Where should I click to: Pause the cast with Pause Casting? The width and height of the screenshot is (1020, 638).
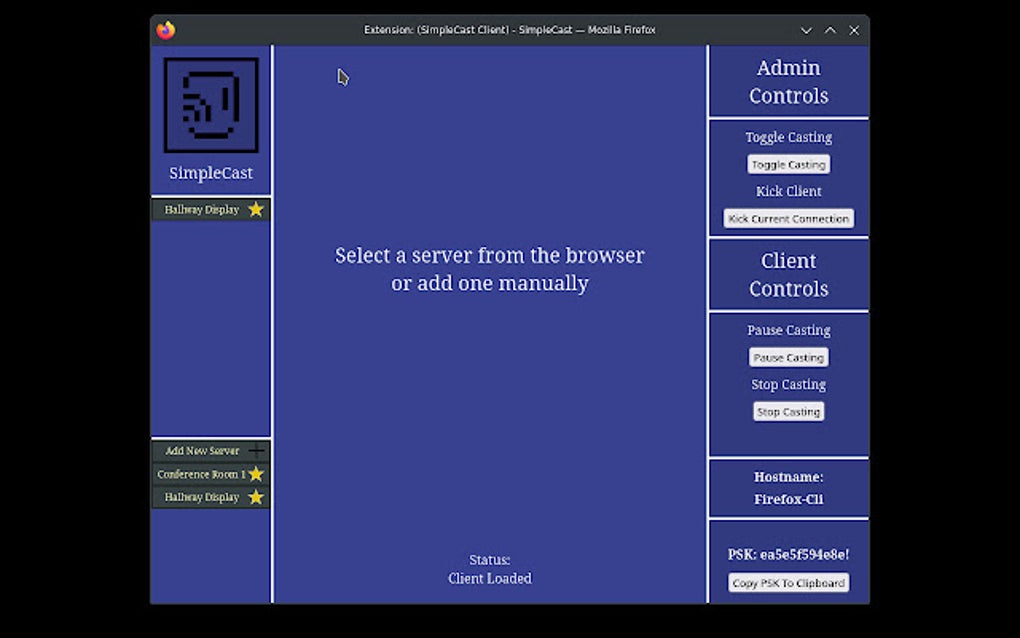point(788,357)
